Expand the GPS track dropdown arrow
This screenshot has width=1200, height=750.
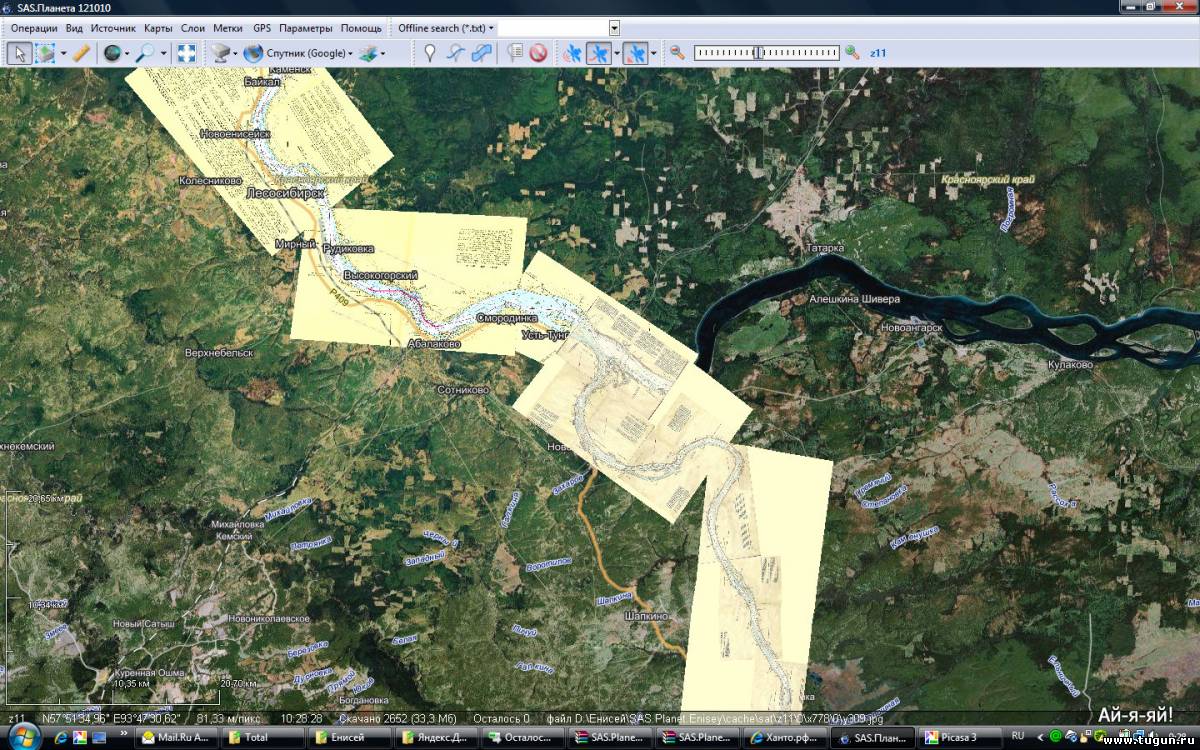[616, 53]
